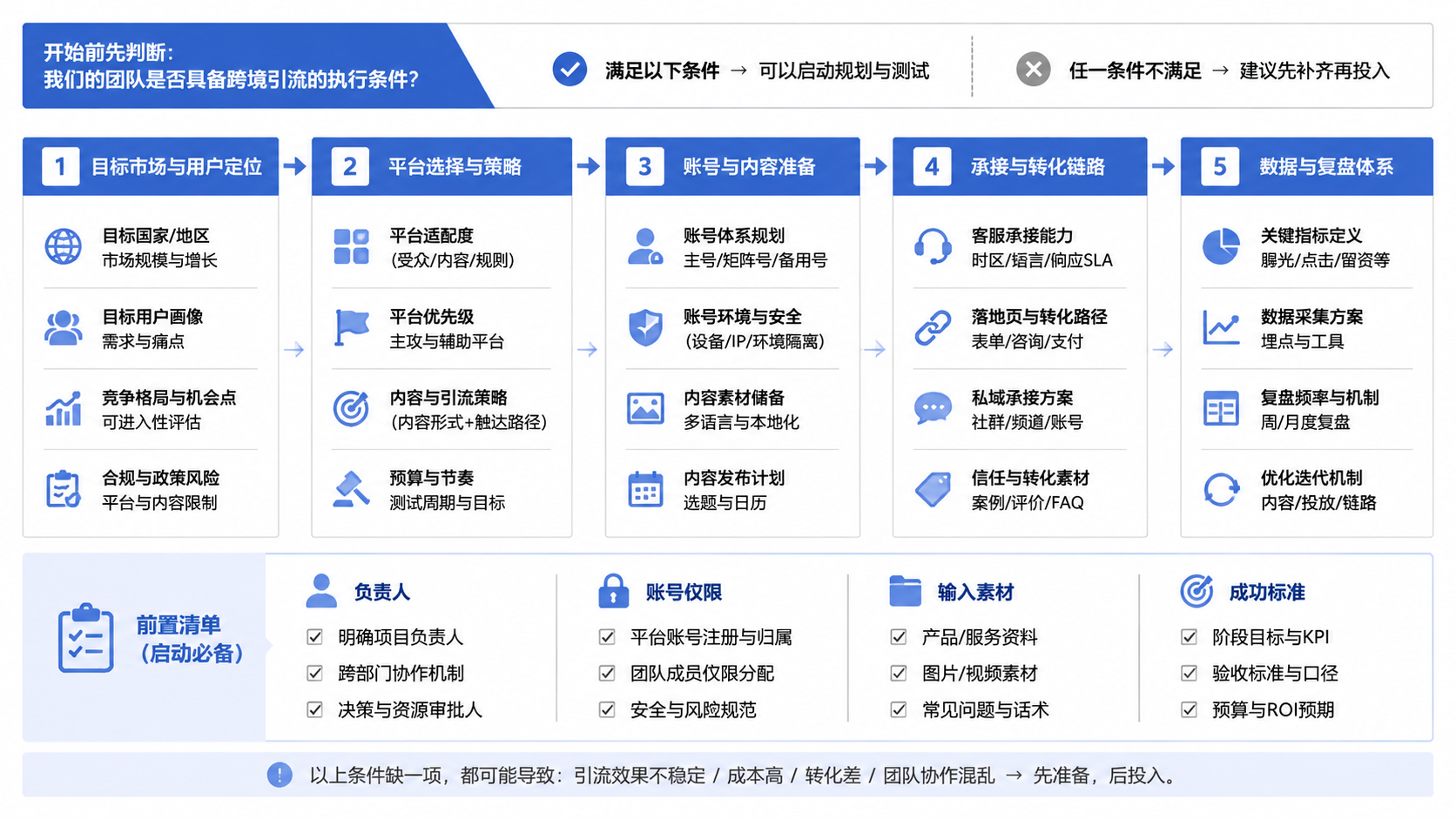Click the table icon beside 复盘频率与机制

tap(1221, 409)
